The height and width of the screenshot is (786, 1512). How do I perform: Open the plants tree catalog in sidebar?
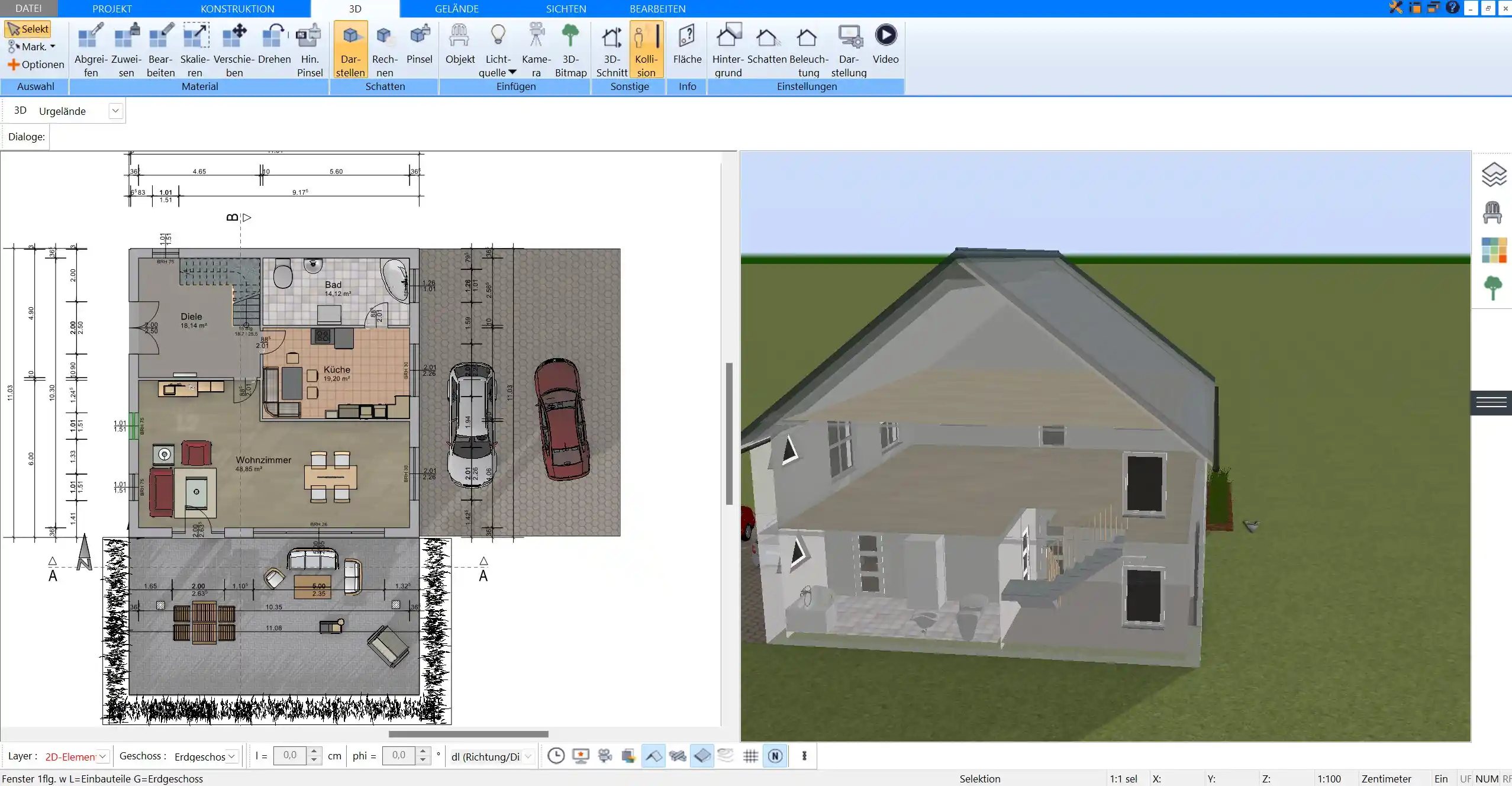1493,288
